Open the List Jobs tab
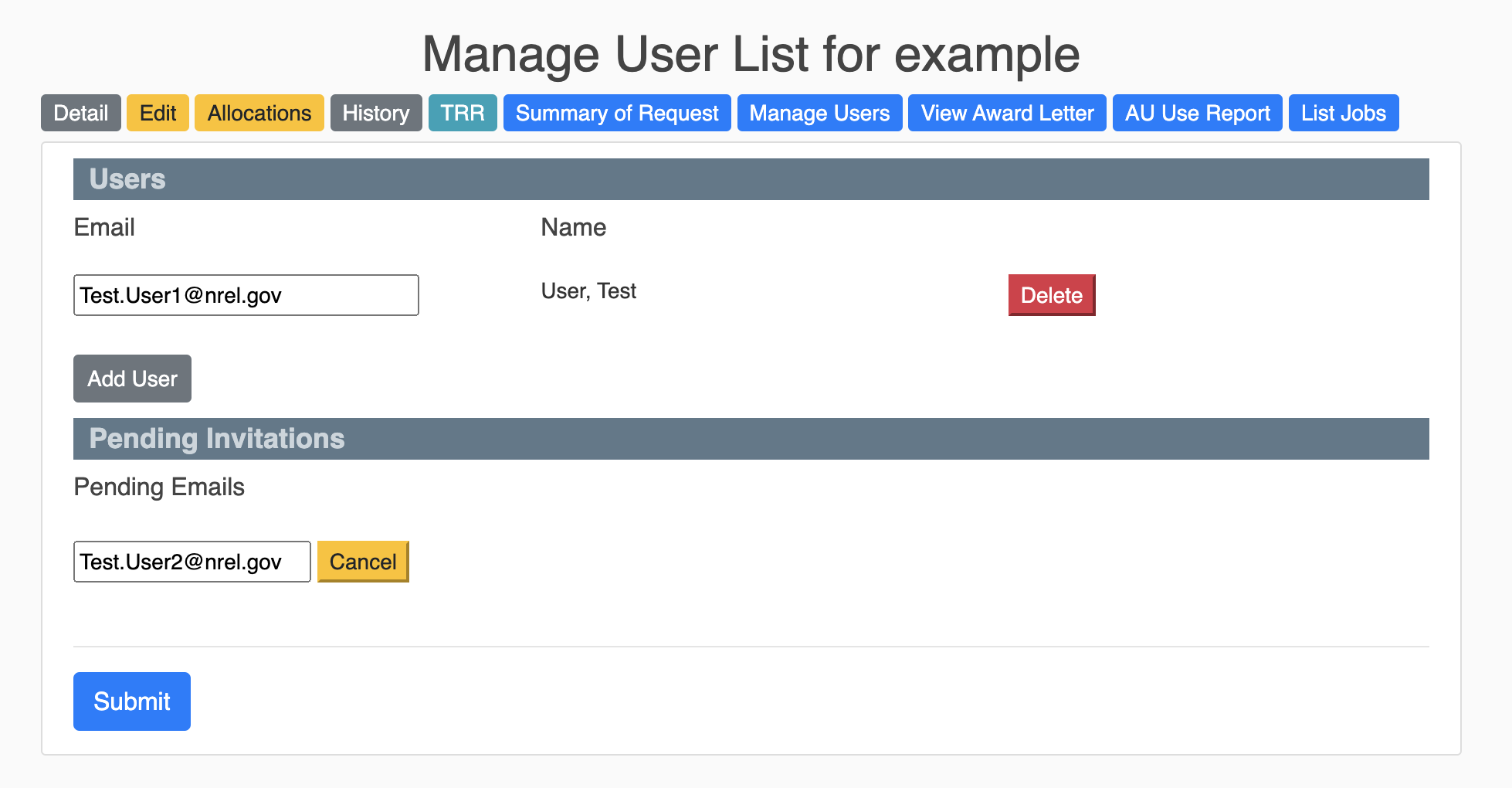The image size is (1512, 788). (1344, 113)
